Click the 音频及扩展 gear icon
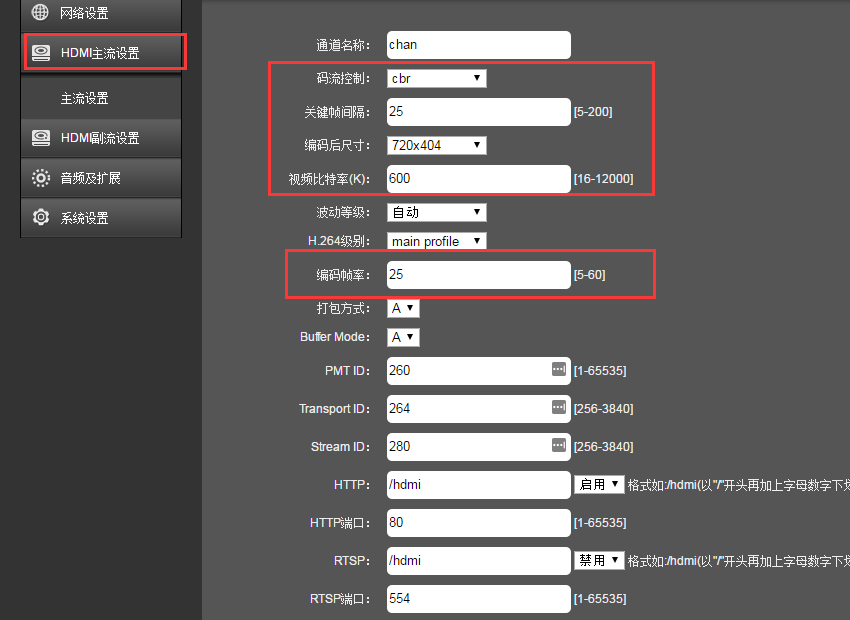Viewport: 850px width, 620px height. point(41,178)
